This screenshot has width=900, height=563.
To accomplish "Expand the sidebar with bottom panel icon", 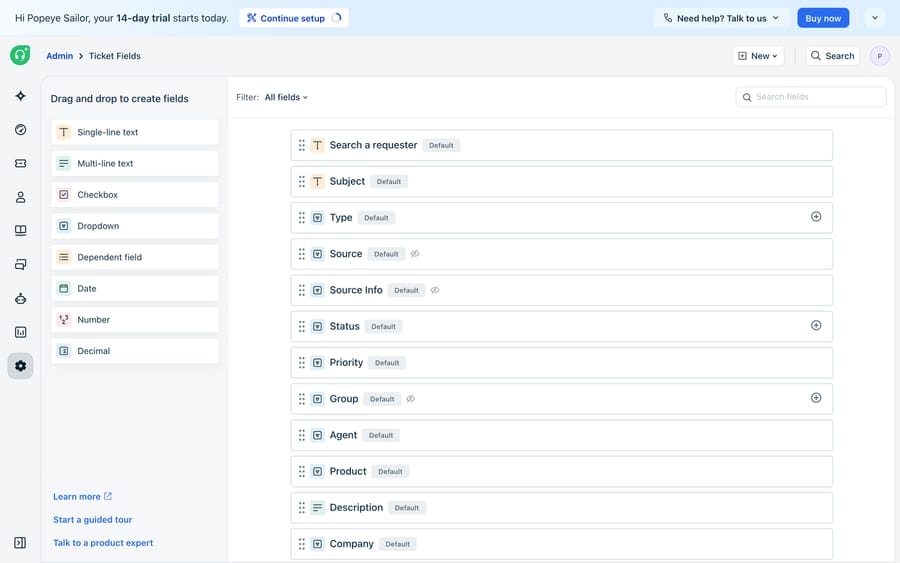I will pyautogui.click(x=20, y=543).
